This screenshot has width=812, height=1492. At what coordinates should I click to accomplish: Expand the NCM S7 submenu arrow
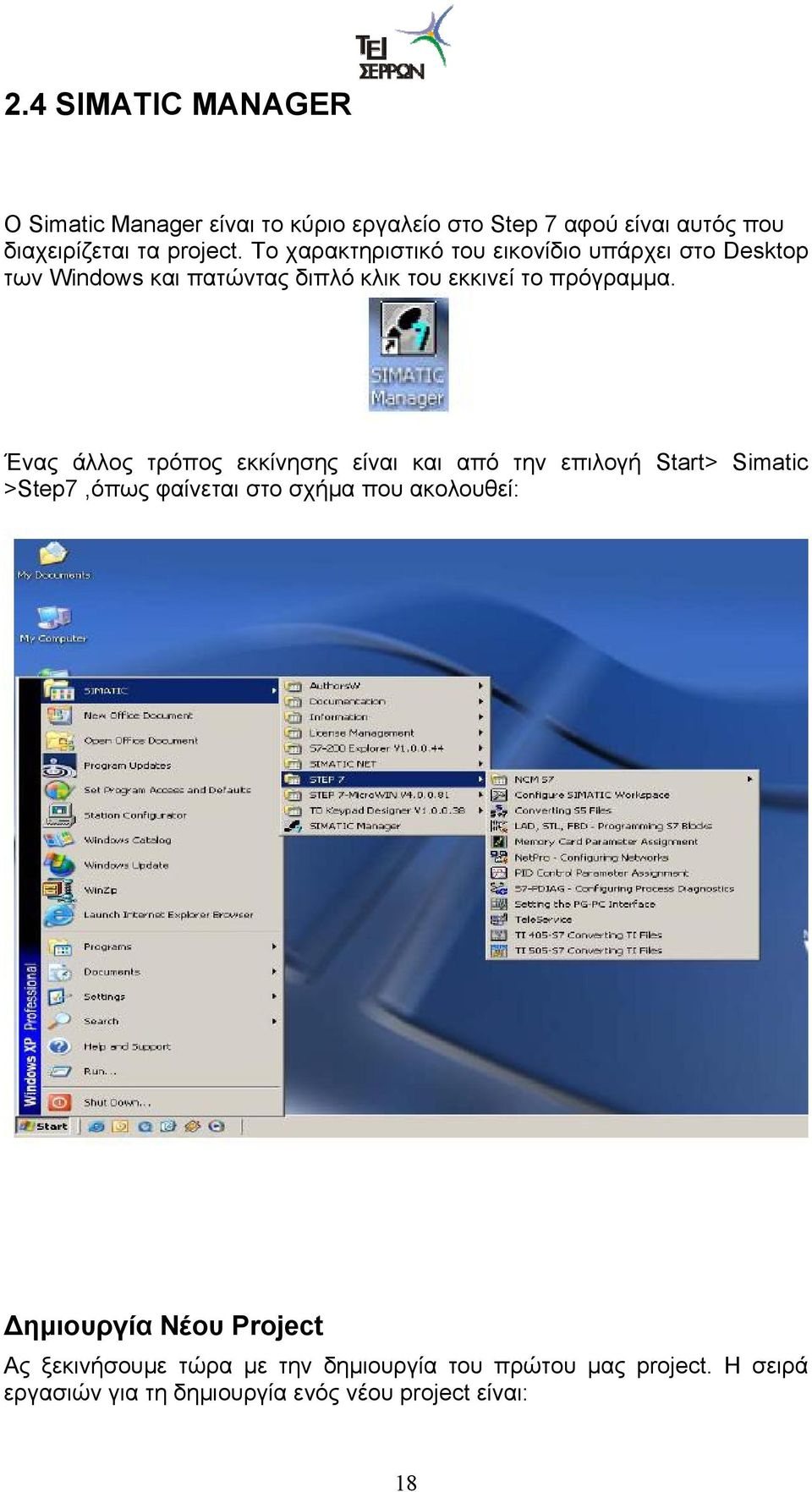pos(749,780)
